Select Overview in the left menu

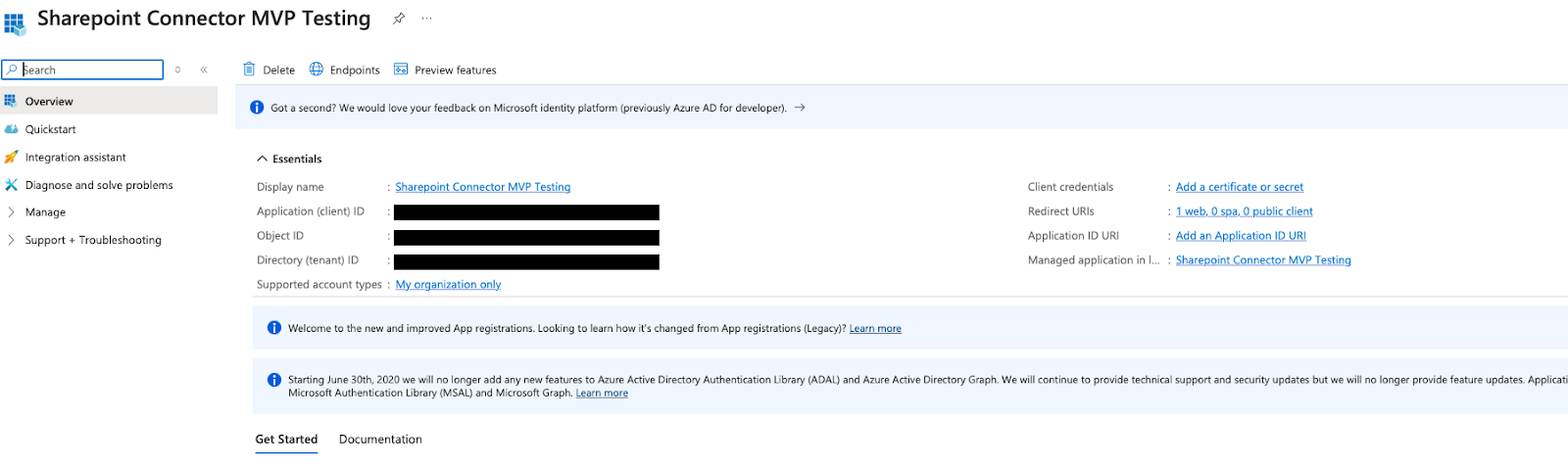point(49,102)
